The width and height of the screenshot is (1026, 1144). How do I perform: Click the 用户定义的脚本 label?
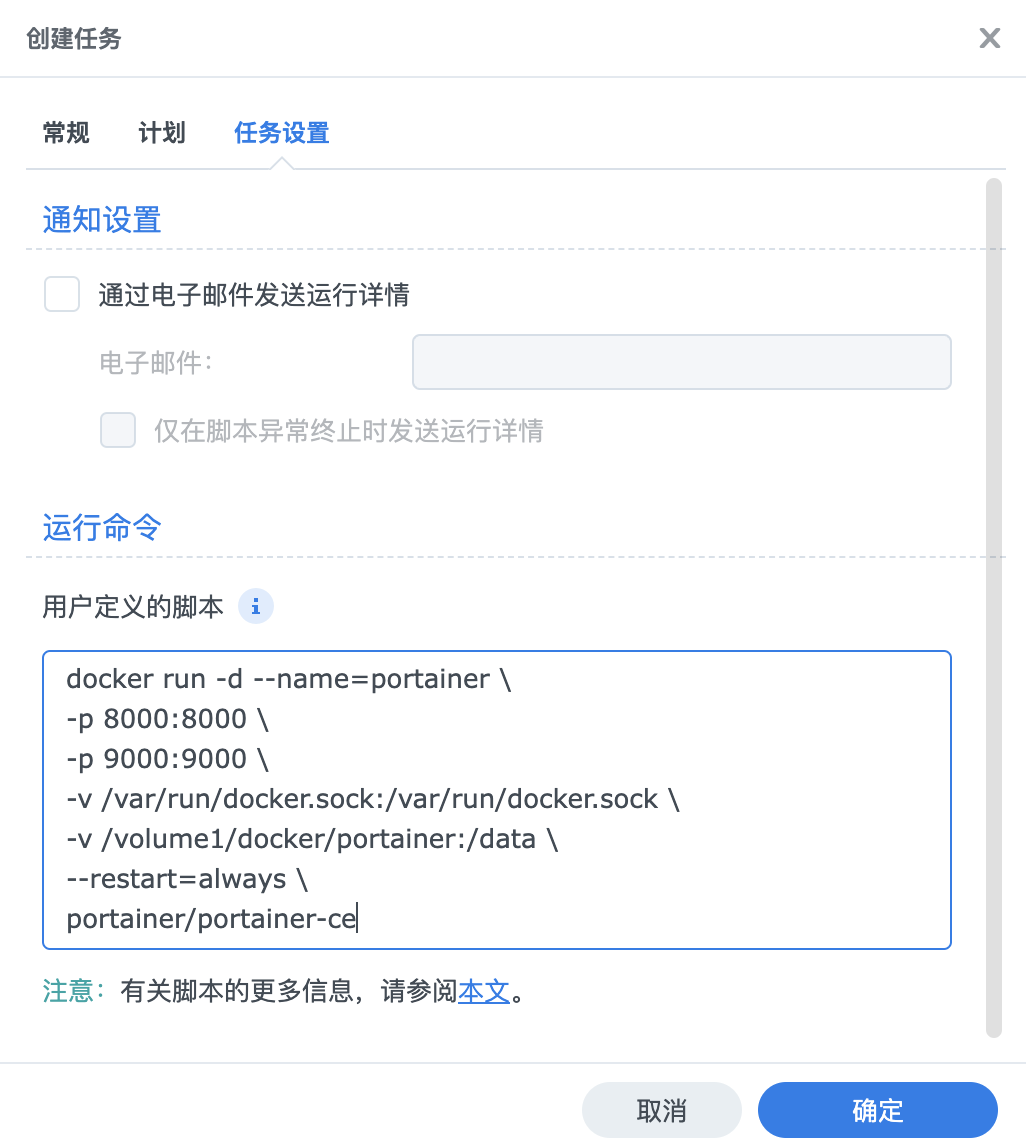pyautogui.click(x=133, y=607)
